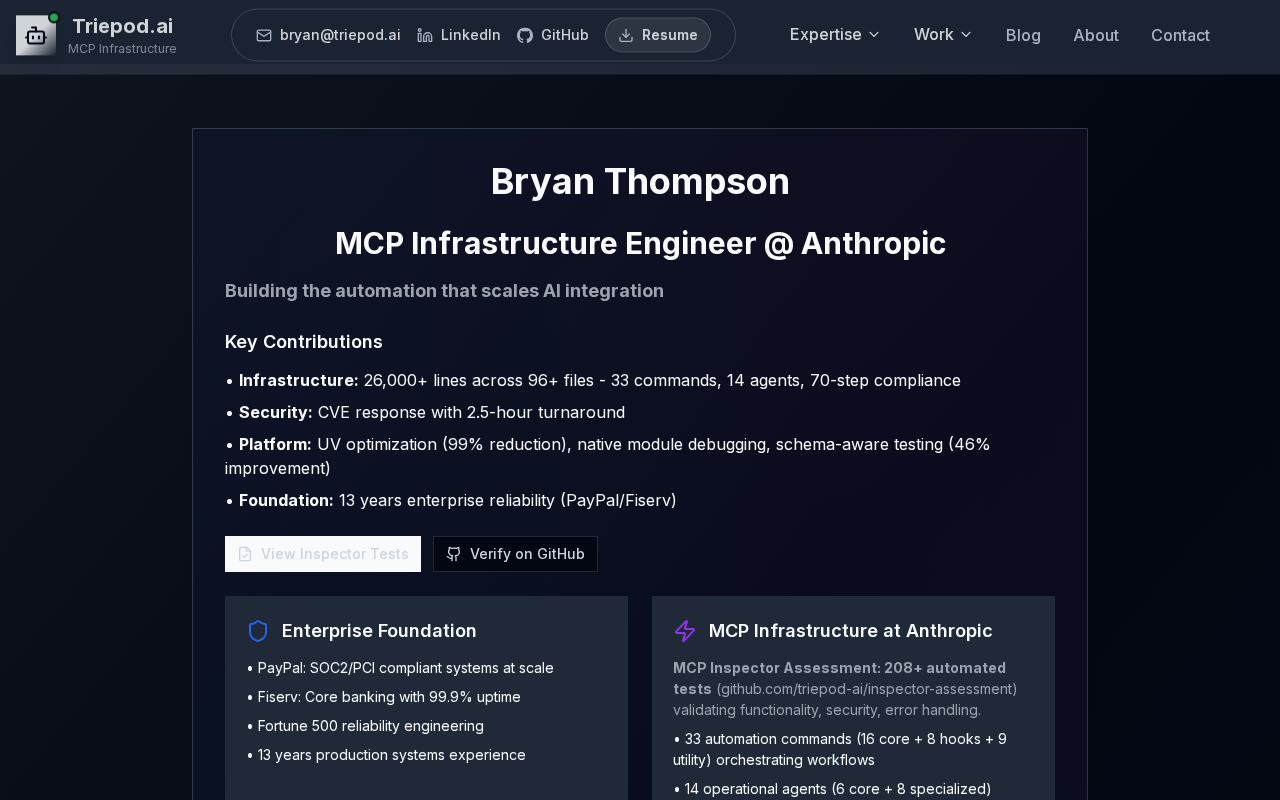The height and width of the screenshot is (800, 1280).
Task: Click the GitHub octocat icon in header
Action: (525, 35)
